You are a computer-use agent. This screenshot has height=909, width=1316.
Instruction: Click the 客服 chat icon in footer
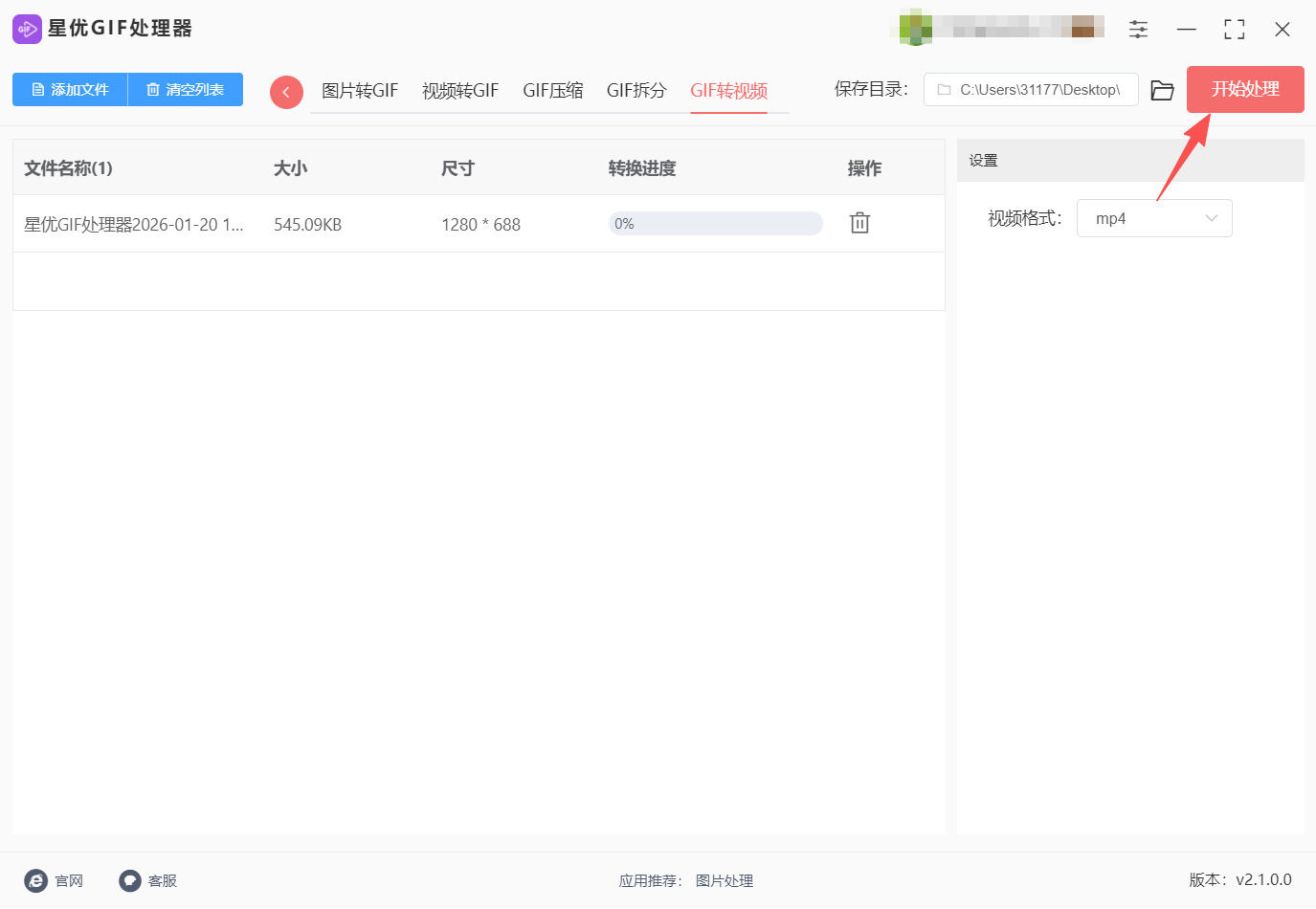129,880
